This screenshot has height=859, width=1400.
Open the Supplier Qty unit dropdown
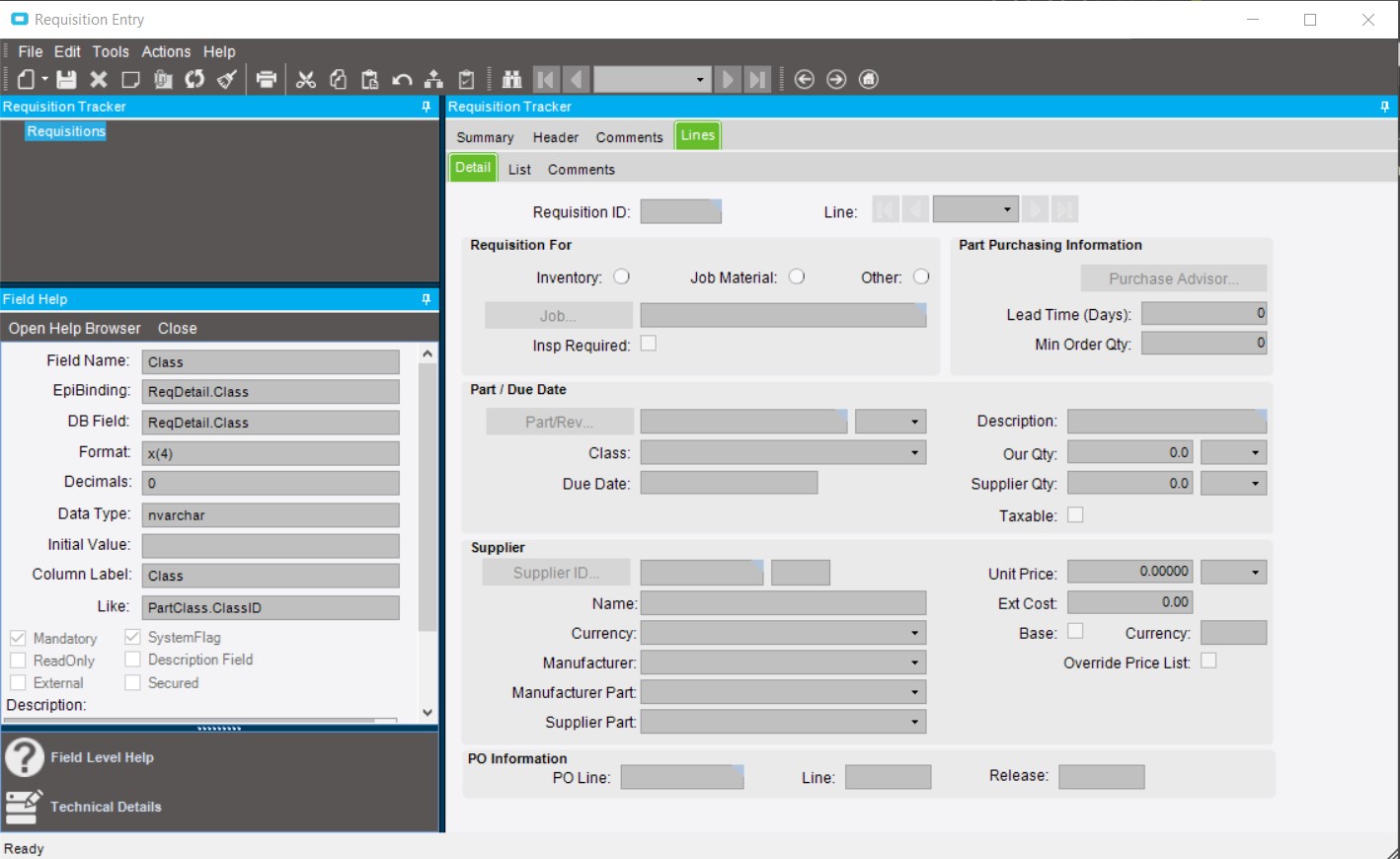pos(1256,484)
